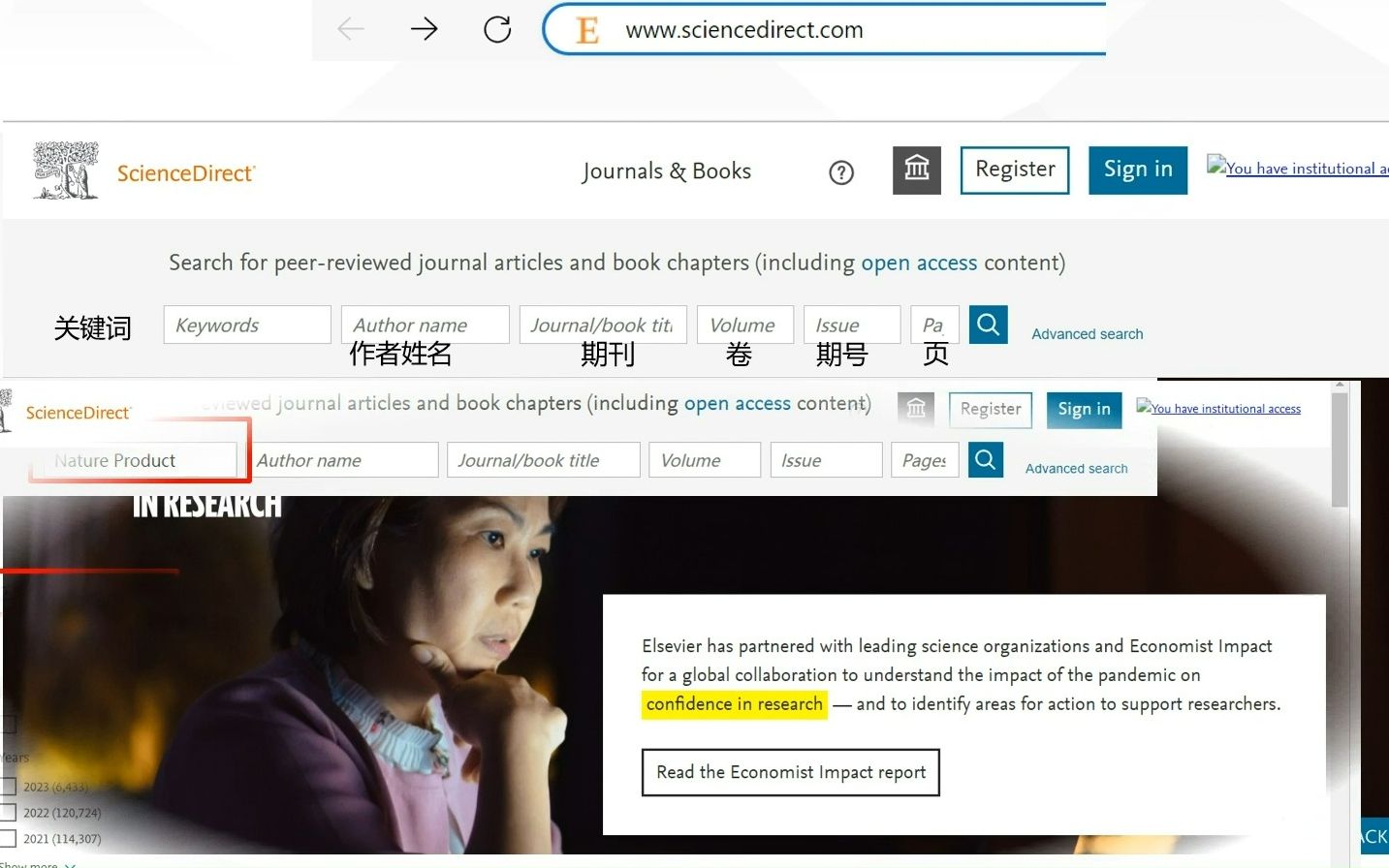
Task: Follow the open access link in upper heading
Action: tap(919, 263)
